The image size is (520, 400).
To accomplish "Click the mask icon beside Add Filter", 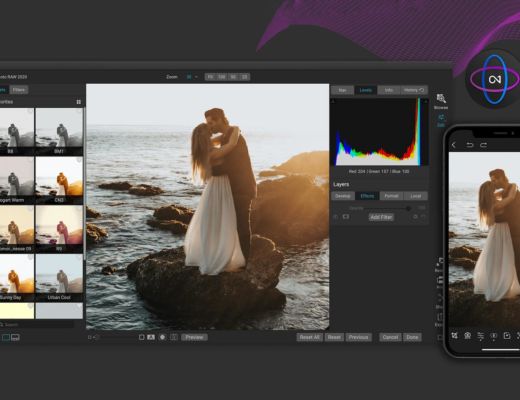I will pos(346,217).
